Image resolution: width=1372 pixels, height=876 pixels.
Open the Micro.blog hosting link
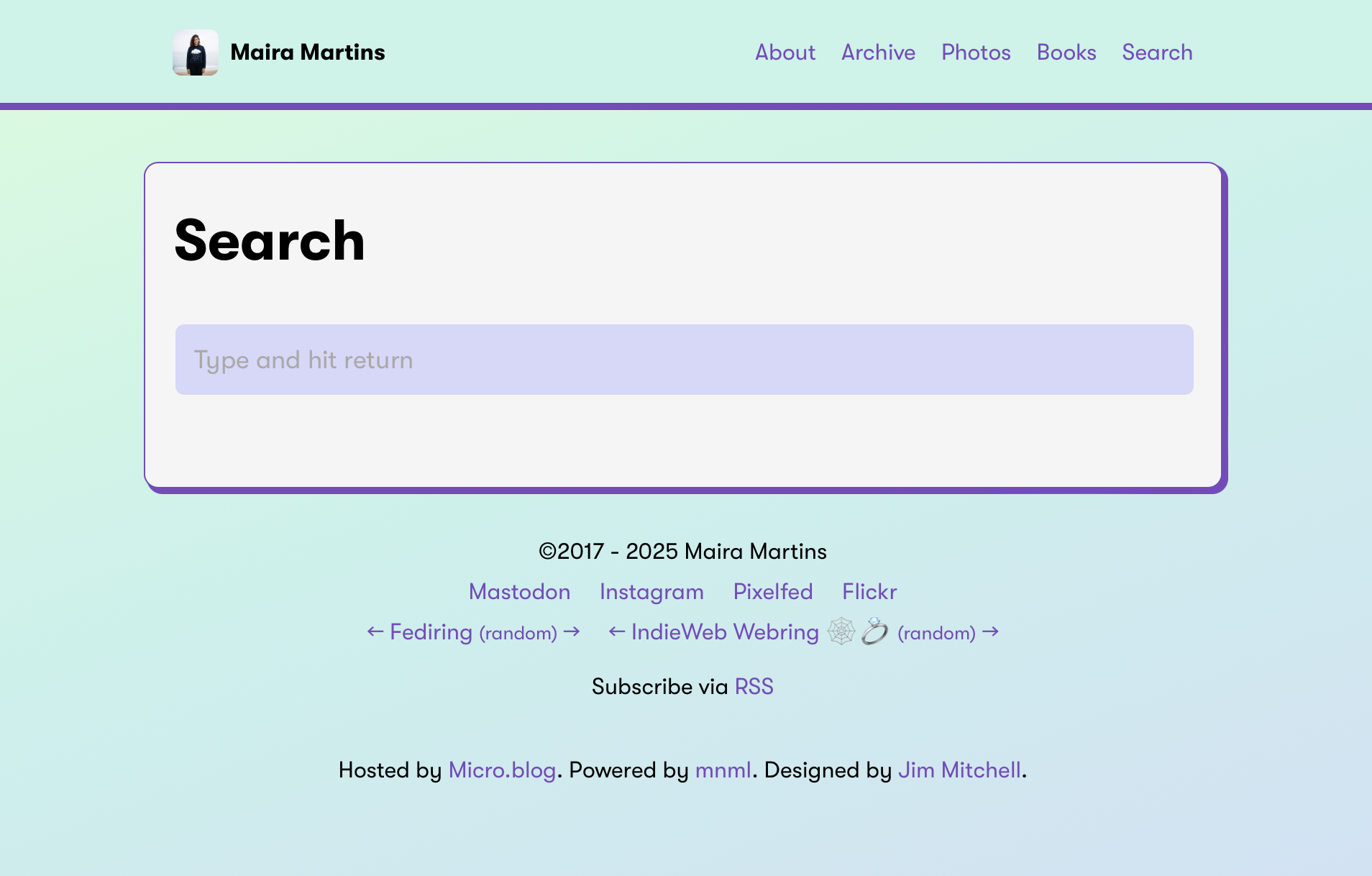pyautogui.click(x=503, y=770)
